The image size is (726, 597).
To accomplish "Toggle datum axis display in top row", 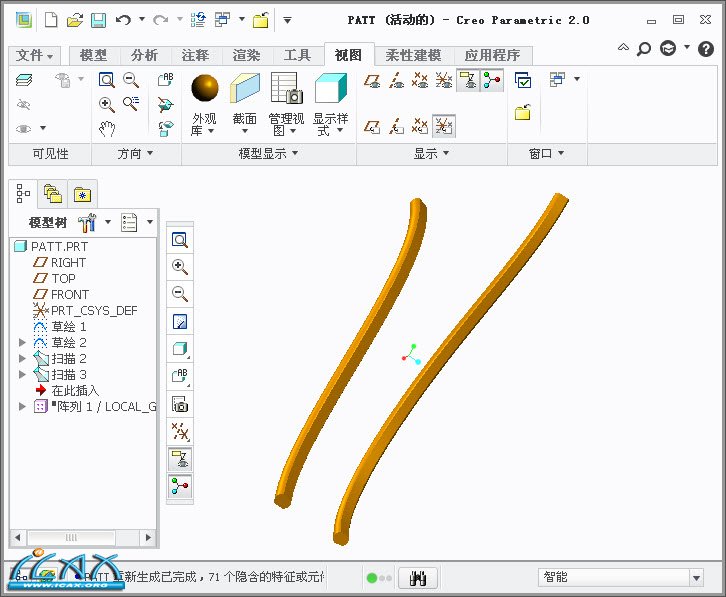I will pos(396,81).
